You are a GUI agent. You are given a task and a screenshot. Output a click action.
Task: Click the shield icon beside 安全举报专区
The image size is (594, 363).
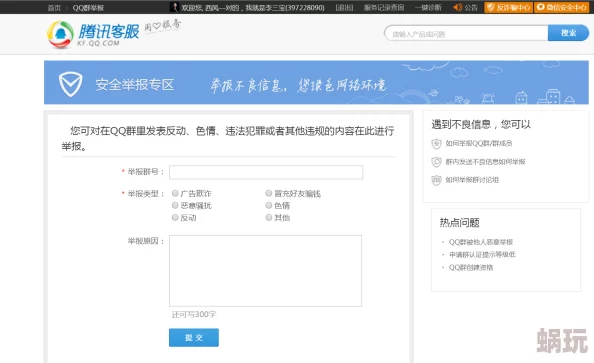click(x=70, y=84)
